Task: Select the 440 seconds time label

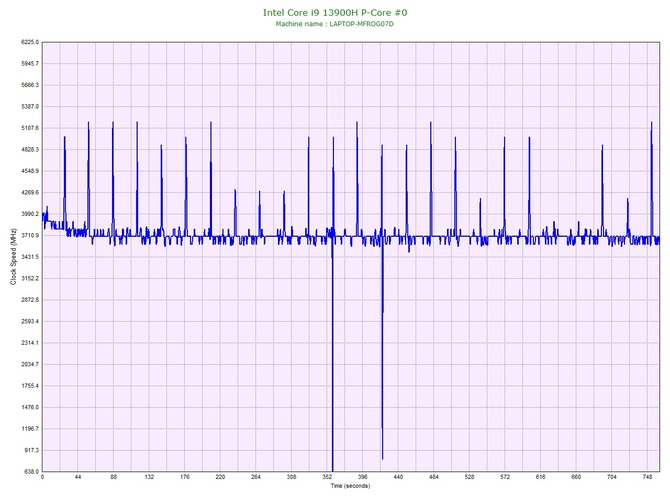Action: coord(398,477)
